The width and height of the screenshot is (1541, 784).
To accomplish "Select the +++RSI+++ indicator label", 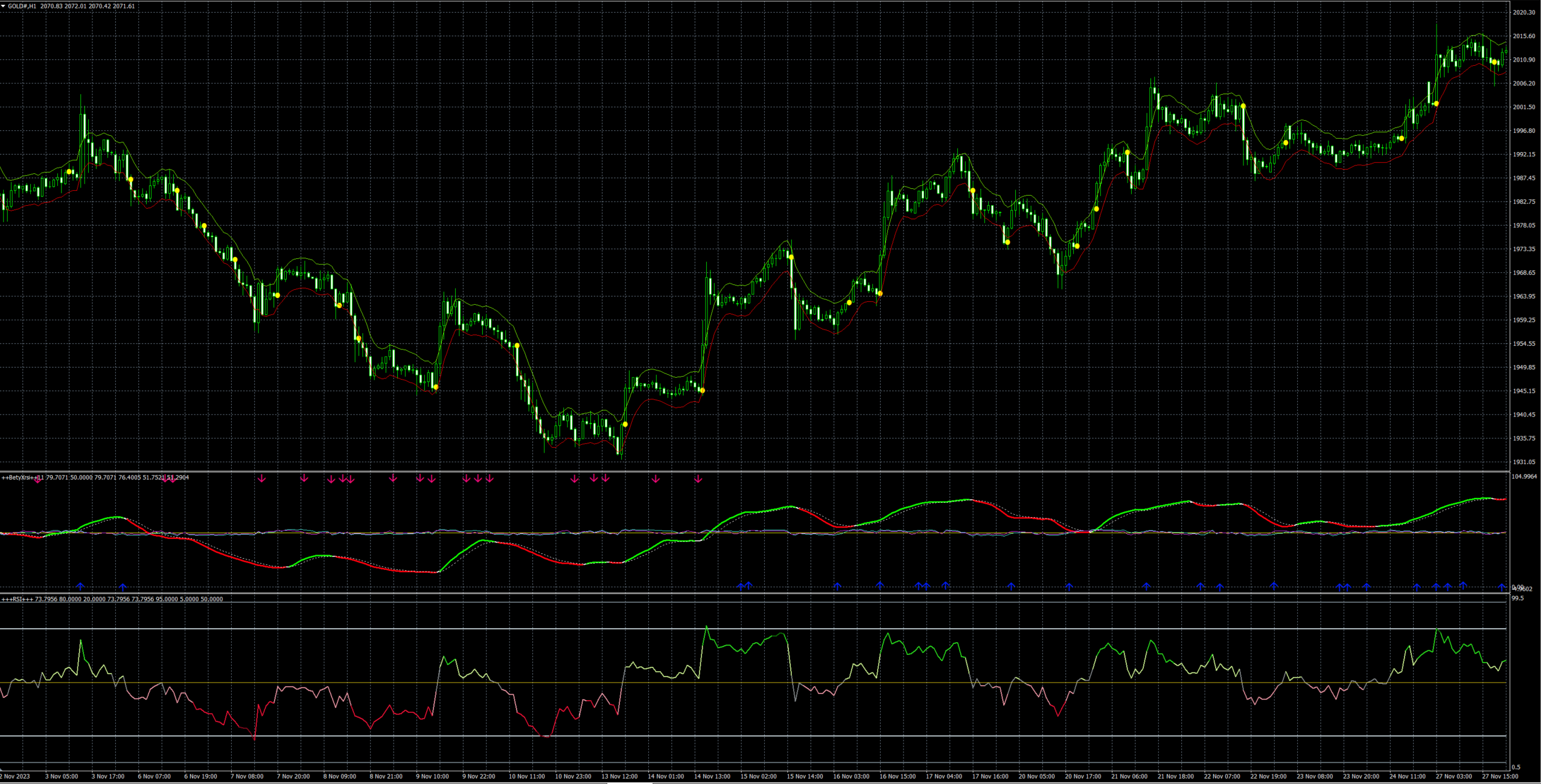I will [x=18, y=599].
